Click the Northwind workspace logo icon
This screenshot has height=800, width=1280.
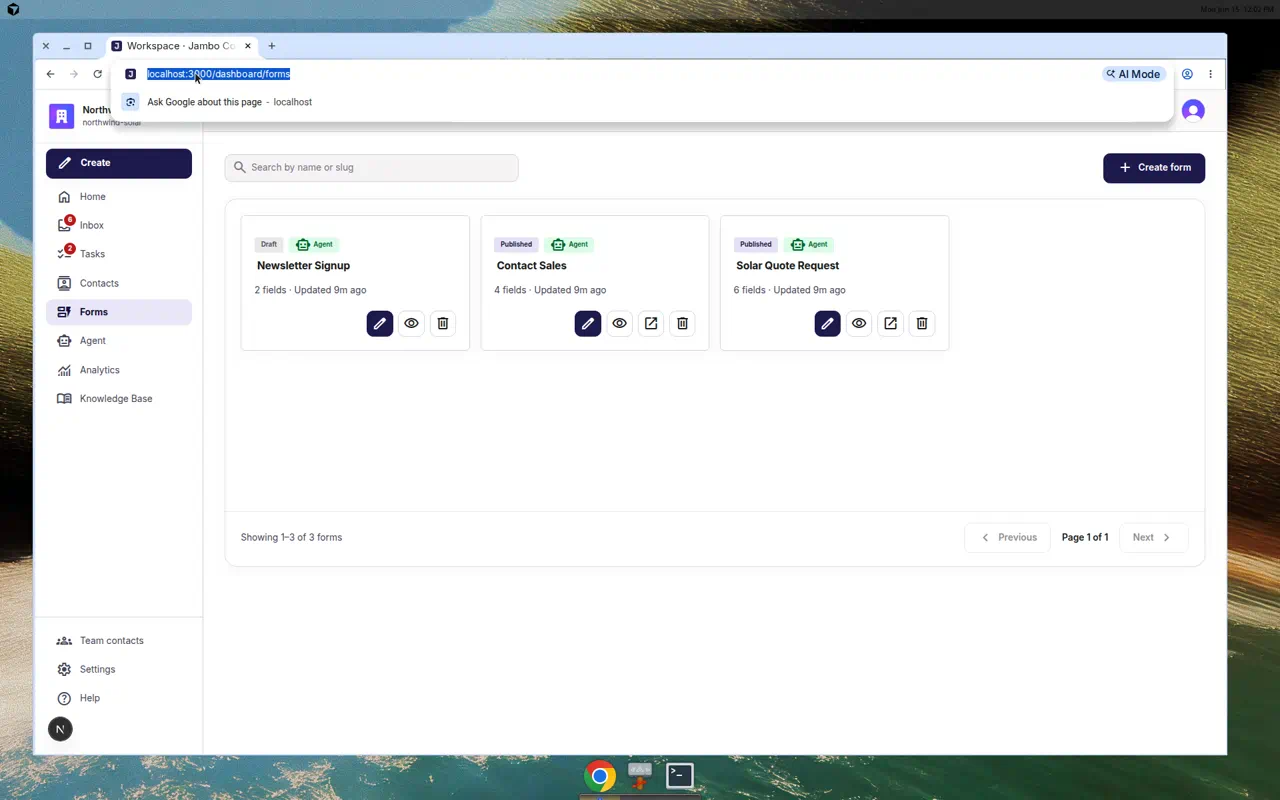click(61, 115)
